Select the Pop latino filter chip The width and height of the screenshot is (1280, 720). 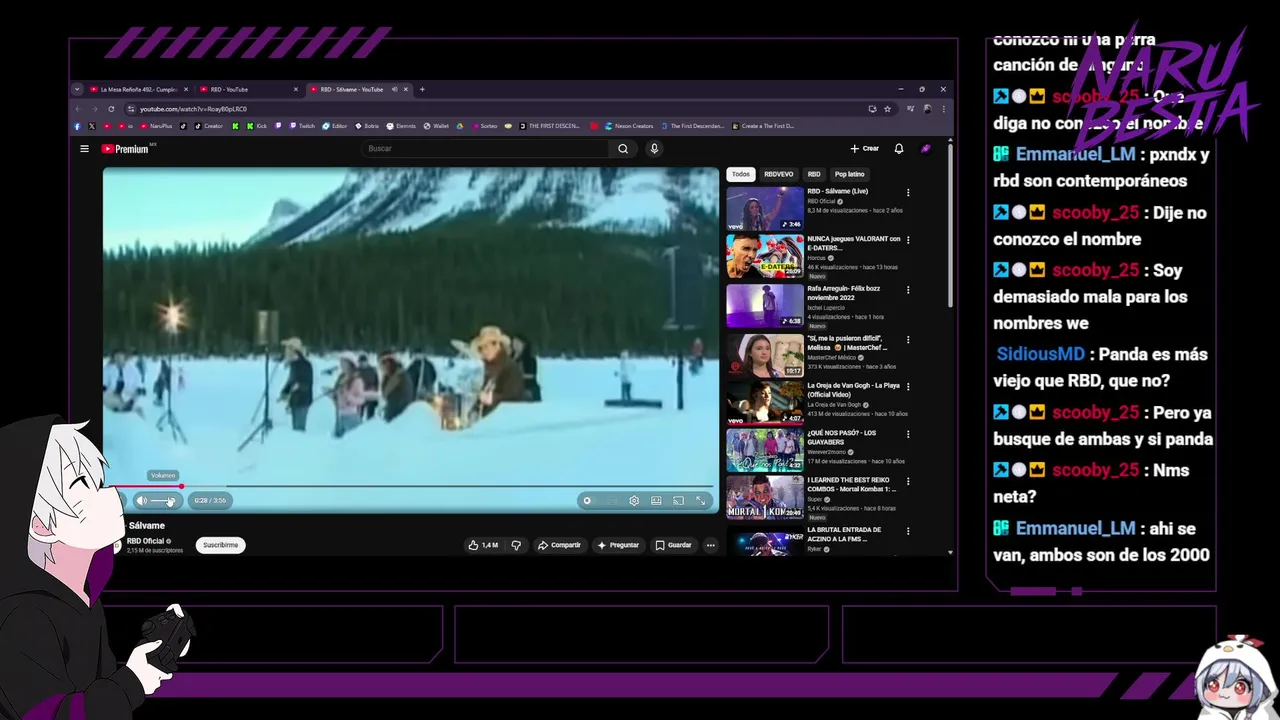[850, 174]
